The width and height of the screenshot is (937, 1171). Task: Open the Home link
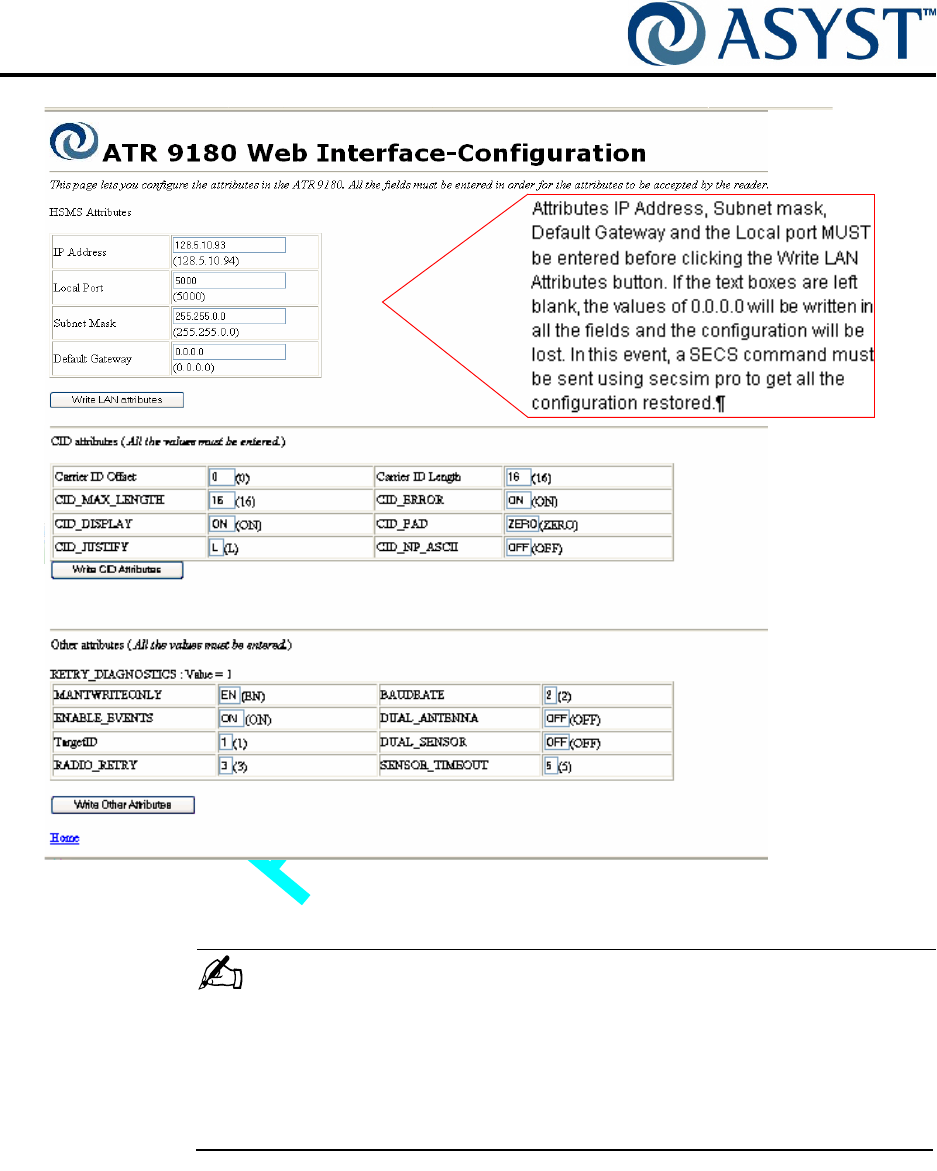point(64,838)
